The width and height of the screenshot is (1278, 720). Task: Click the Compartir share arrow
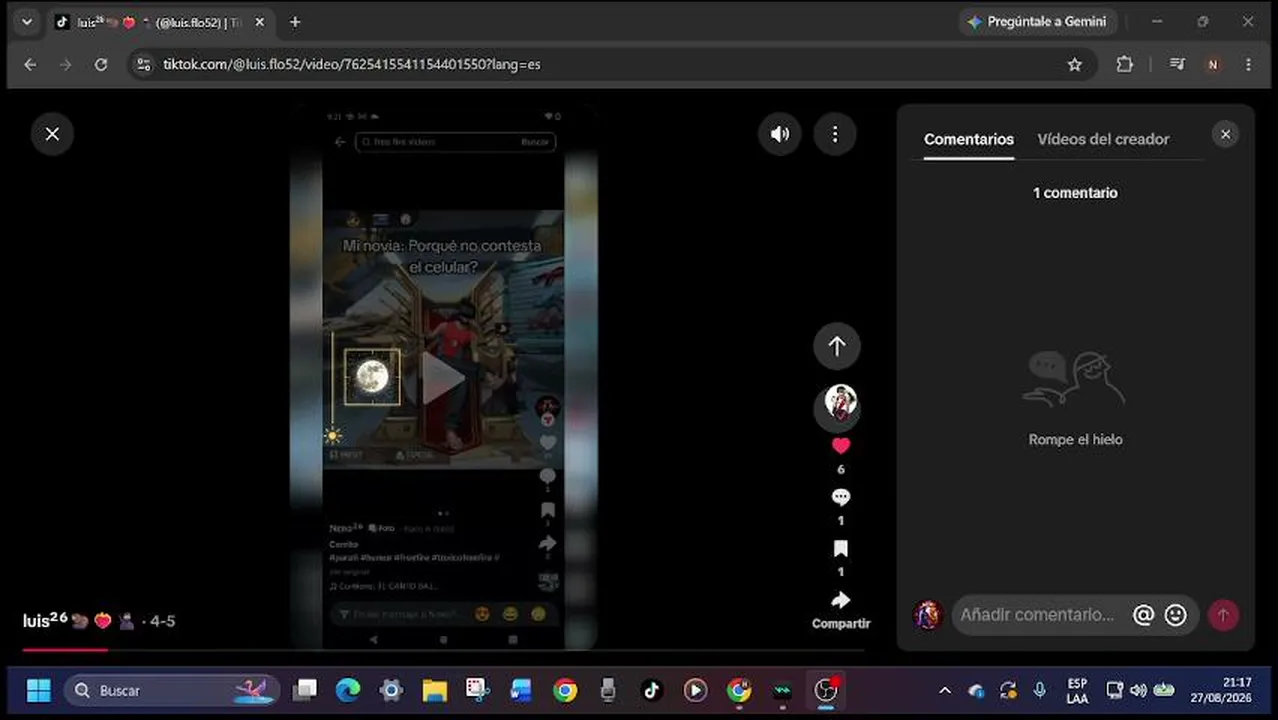(841, 600)
